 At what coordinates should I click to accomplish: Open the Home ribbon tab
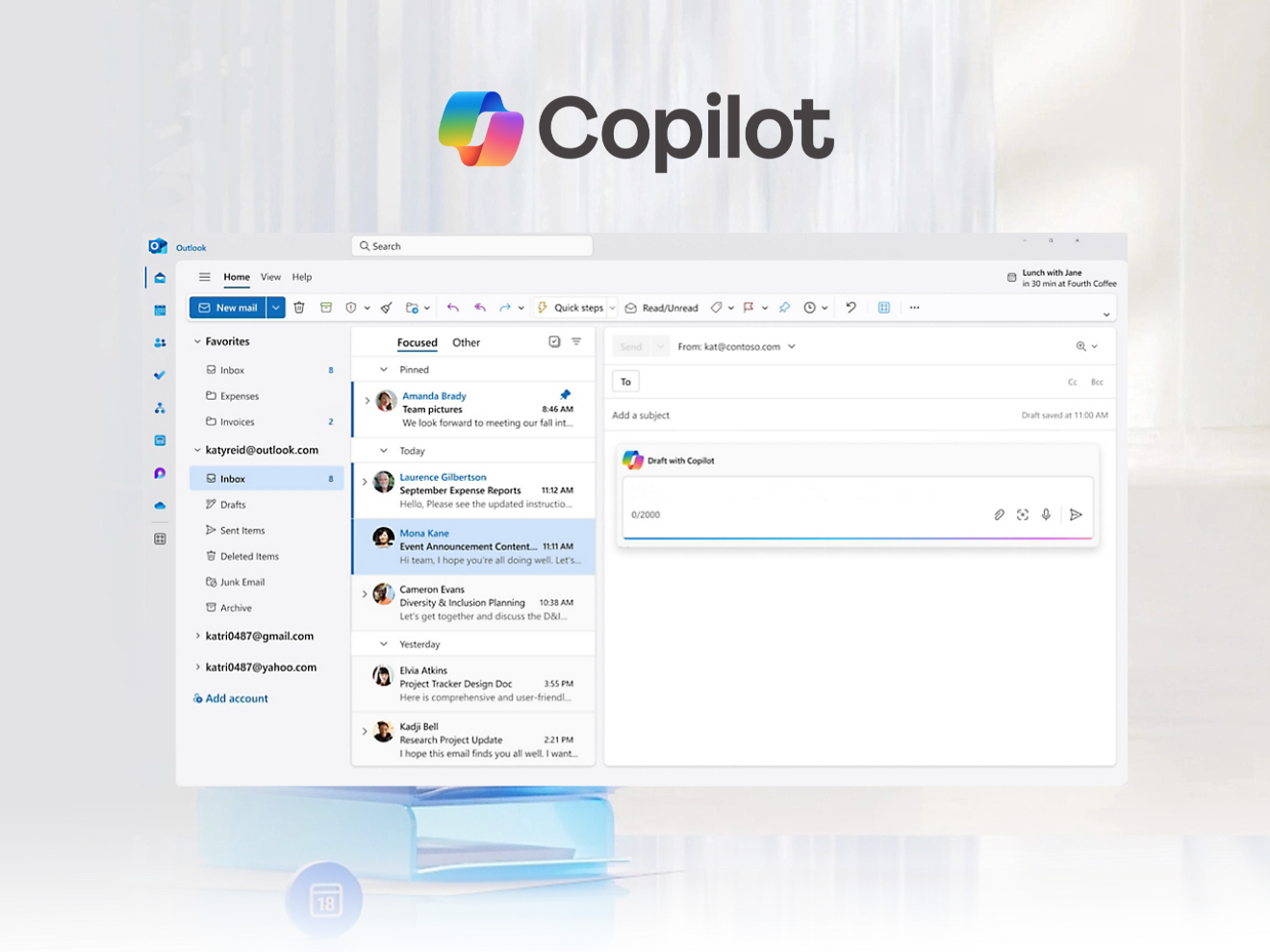click(237, 277)
